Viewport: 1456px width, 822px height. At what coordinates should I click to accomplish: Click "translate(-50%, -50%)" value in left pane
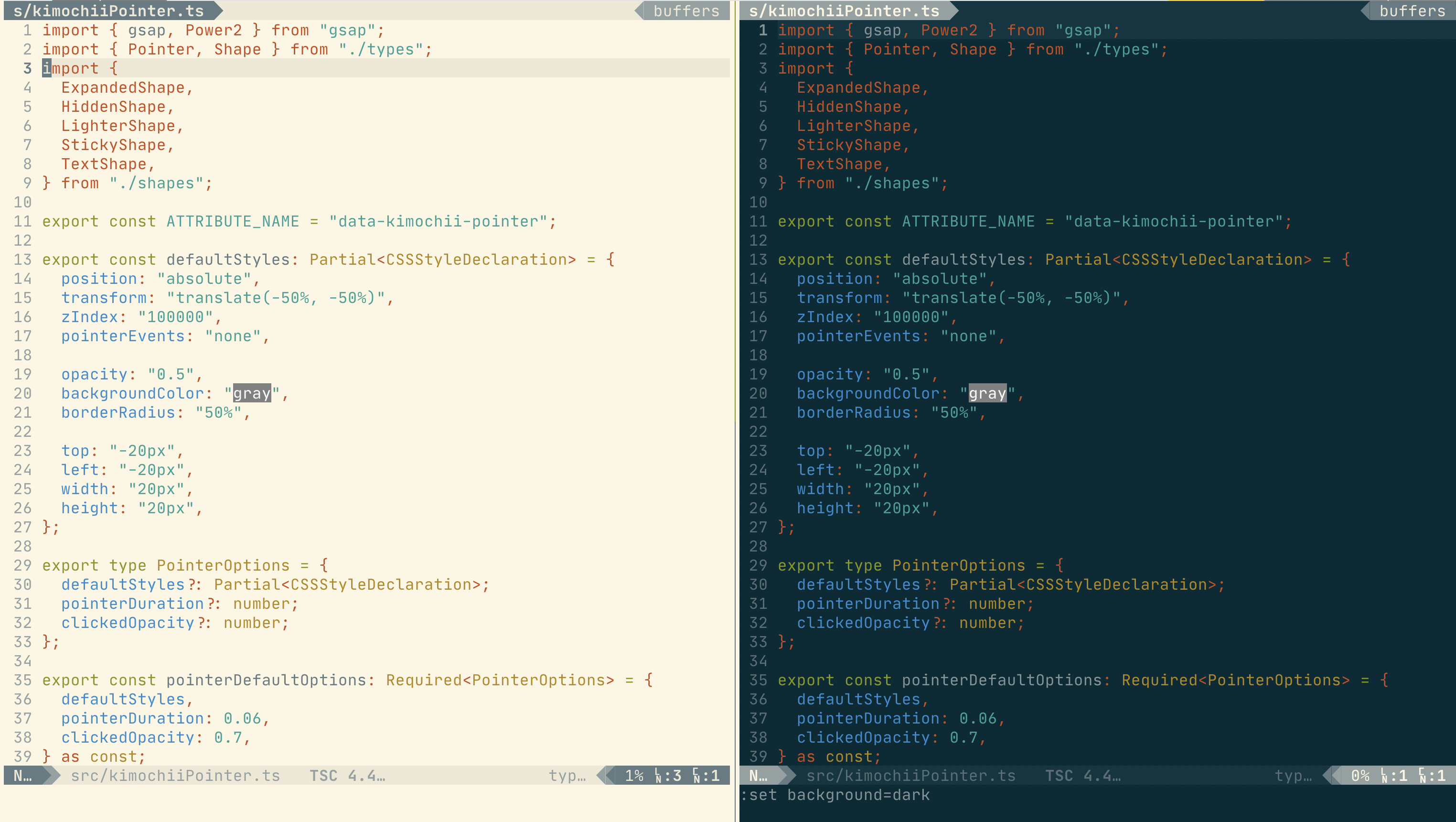click(276, 298)
